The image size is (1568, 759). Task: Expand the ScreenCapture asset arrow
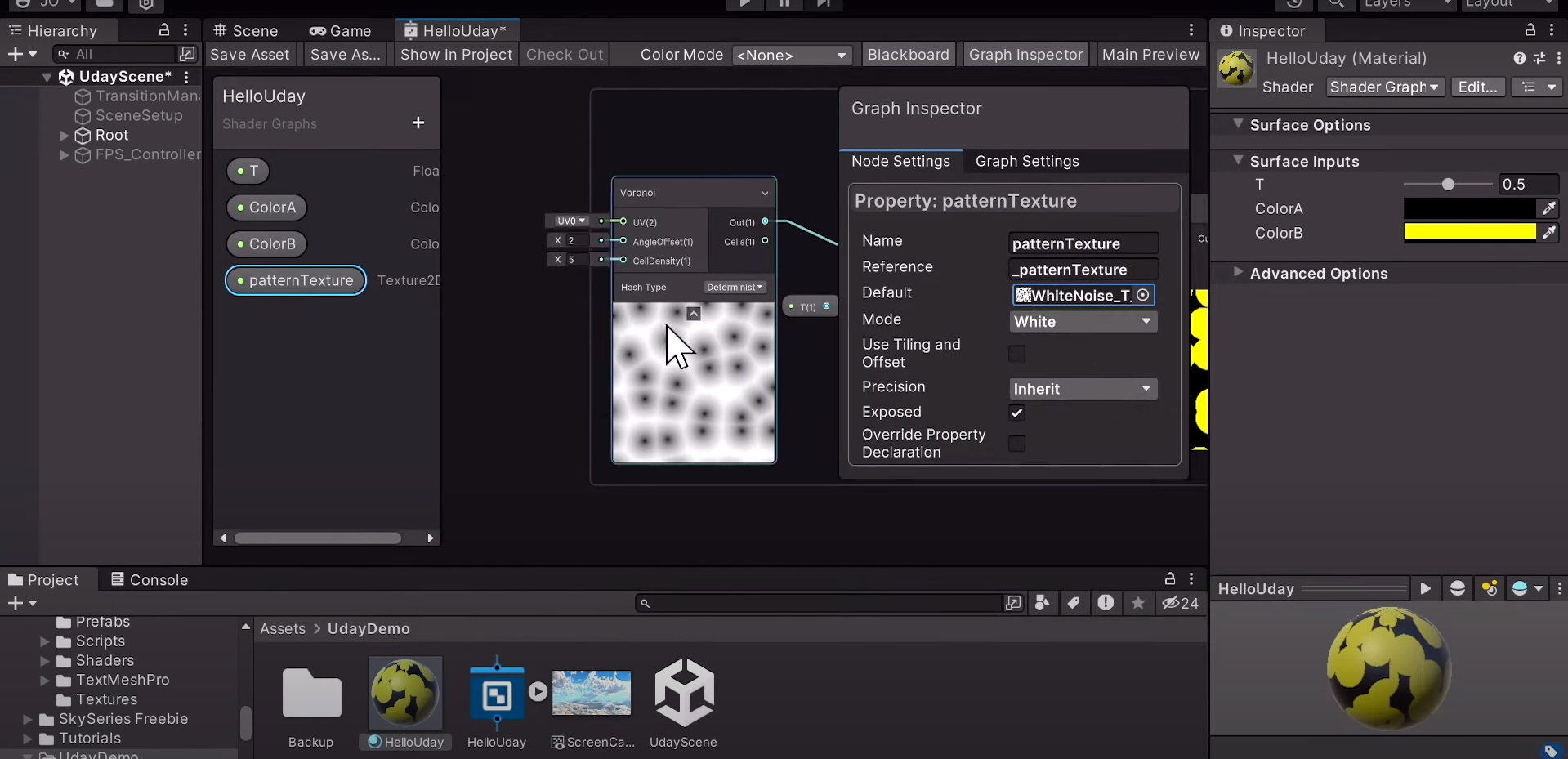click(538, 692)
